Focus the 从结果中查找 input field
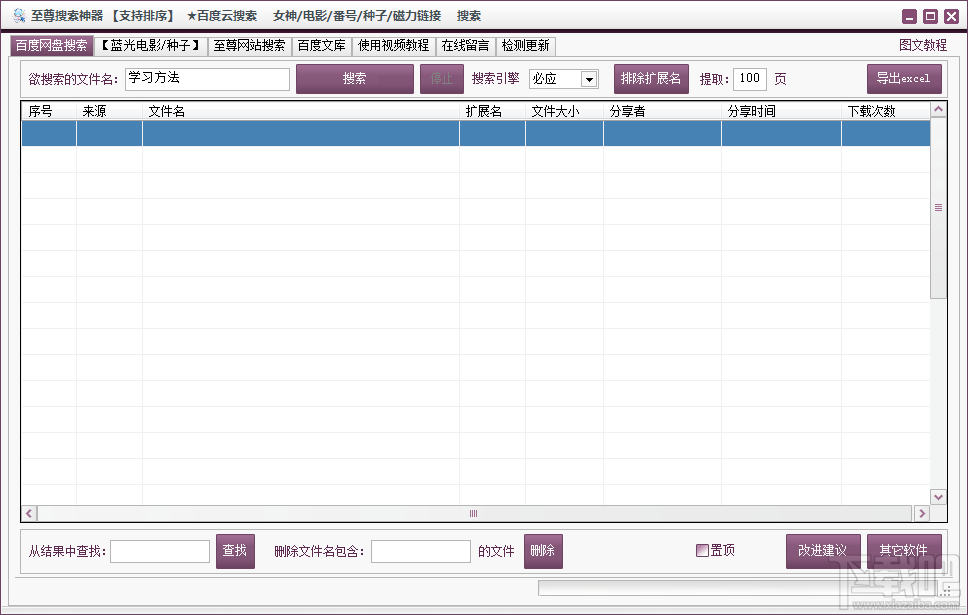The height and width of the screenshot is (615, 968). click(160, 551)
